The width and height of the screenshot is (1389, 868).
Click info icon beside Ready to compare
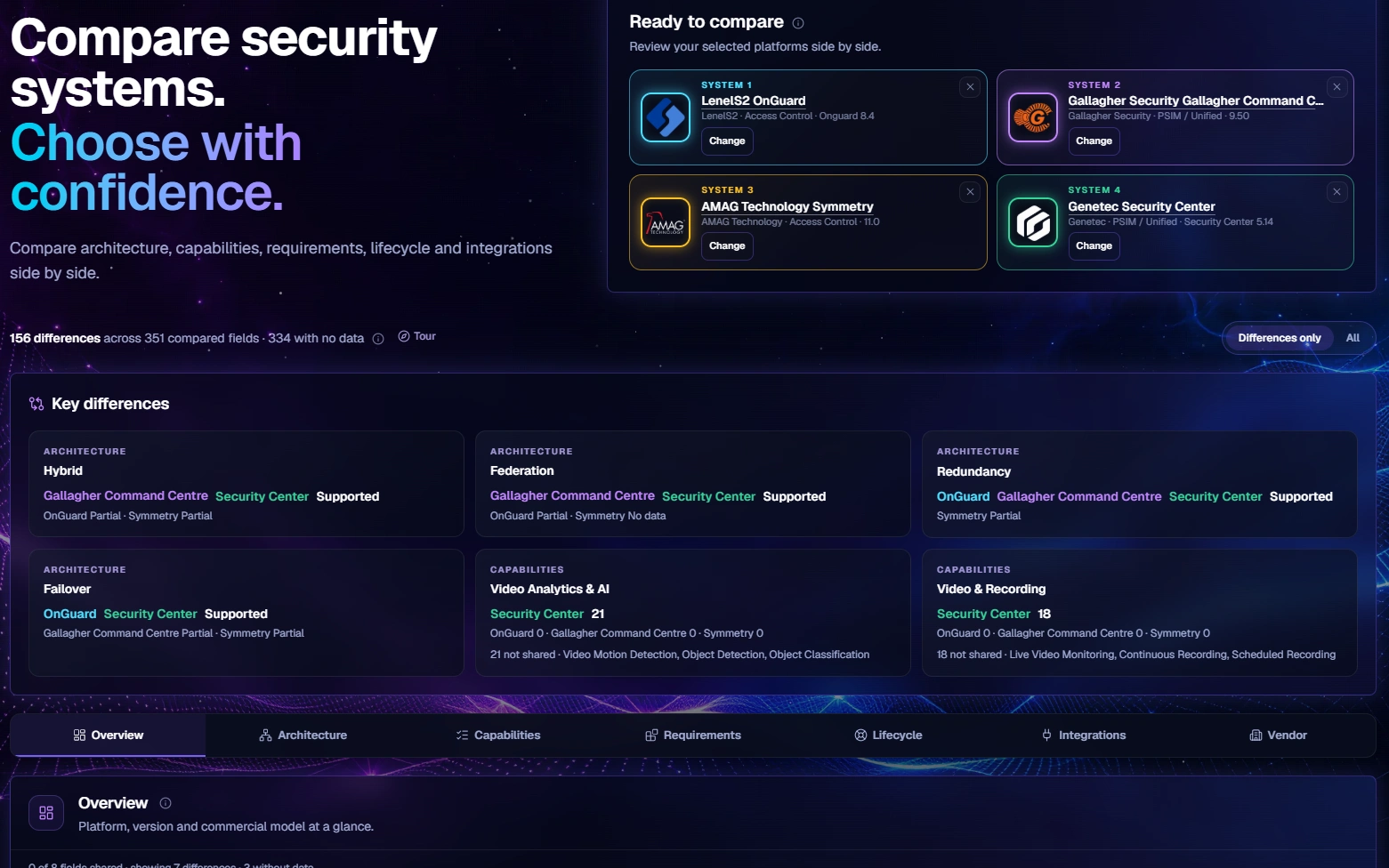798,23
